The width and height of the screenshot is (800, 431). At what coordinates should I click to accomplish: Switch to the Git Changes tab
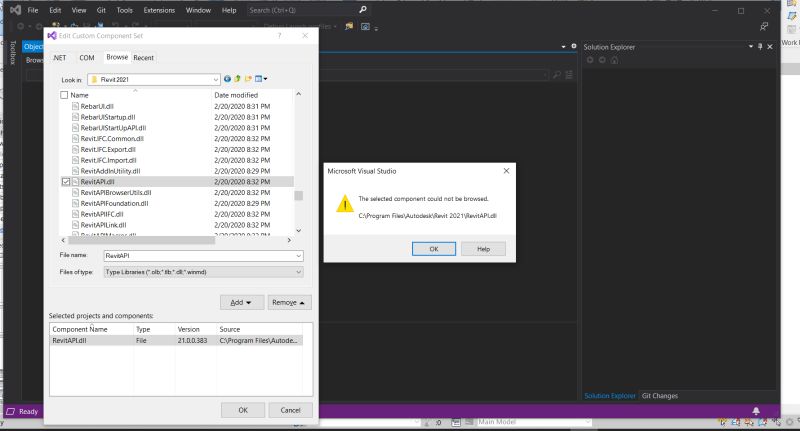[660, 396]
